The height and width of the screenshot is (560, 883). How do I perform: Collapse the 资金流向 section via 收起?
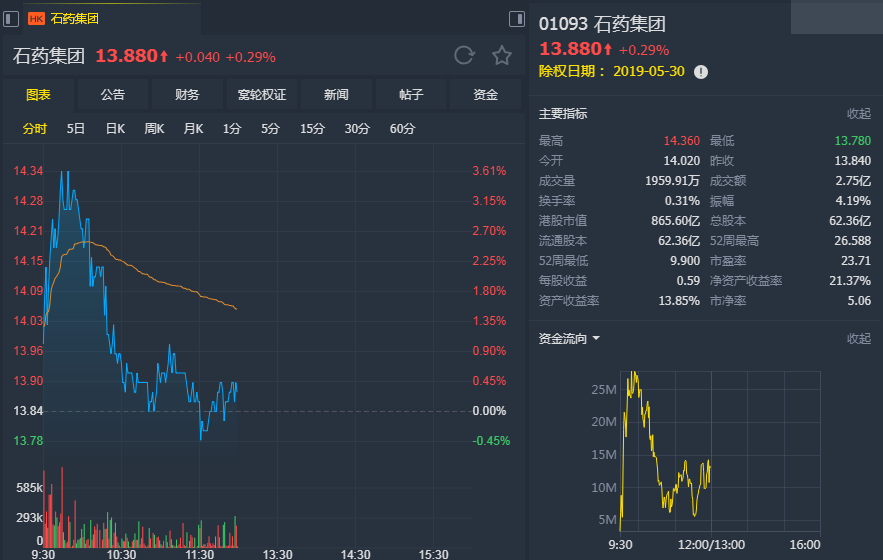click(859, 339)
